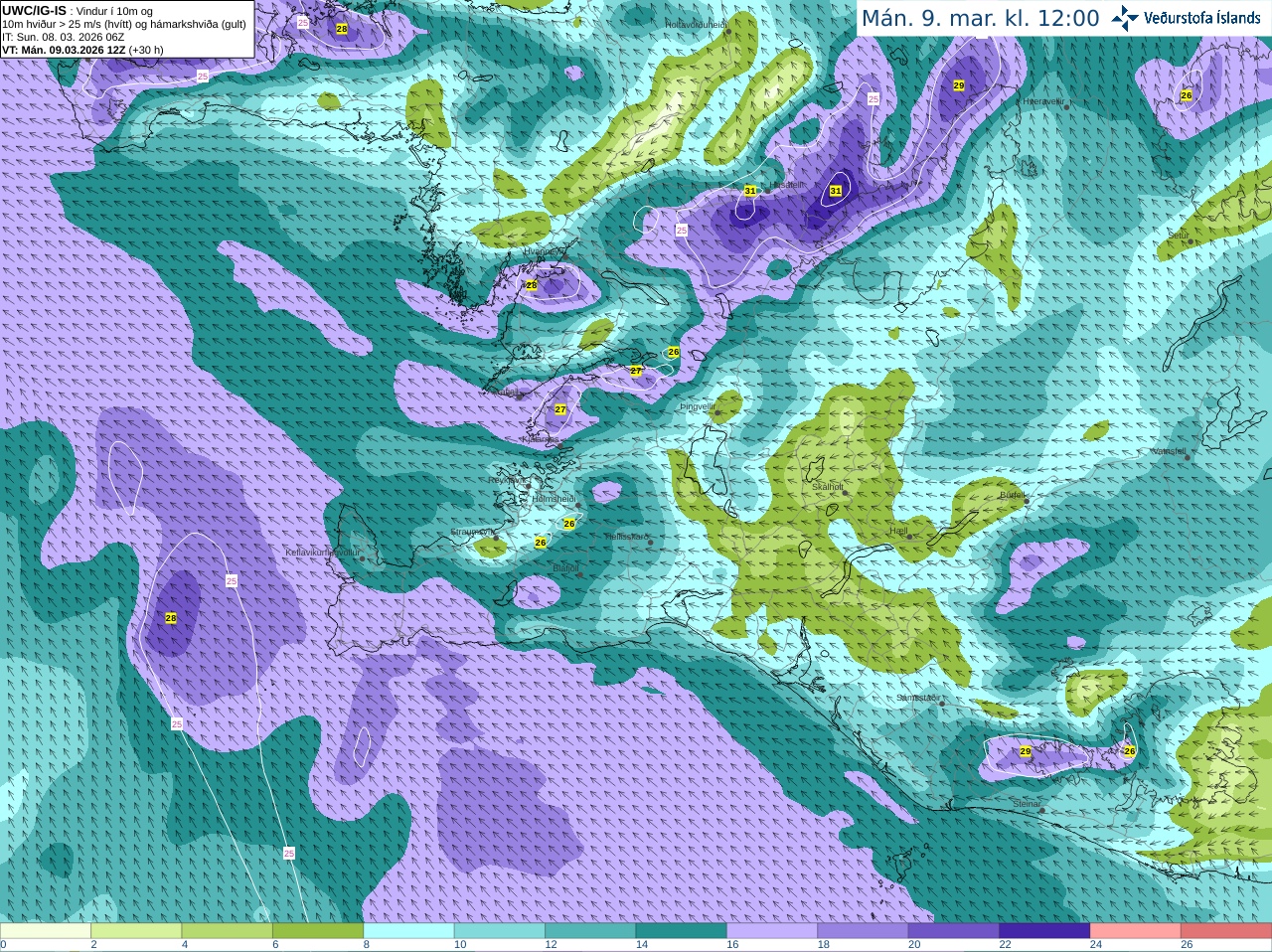Pick the above 26 m/s red legend color
The width and height of the screenshot is (1272, 952).
(1226, 931)
